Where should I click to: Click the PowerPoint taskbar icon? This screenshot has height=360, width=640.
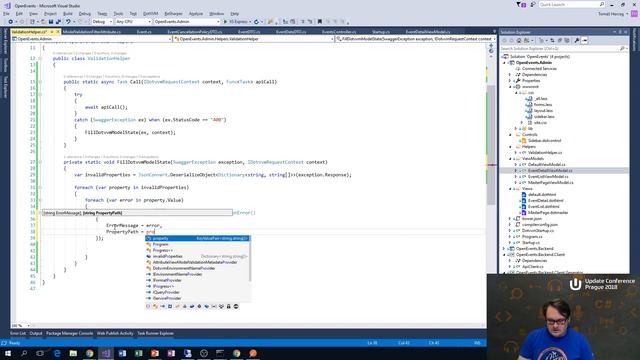coord(155,353)
